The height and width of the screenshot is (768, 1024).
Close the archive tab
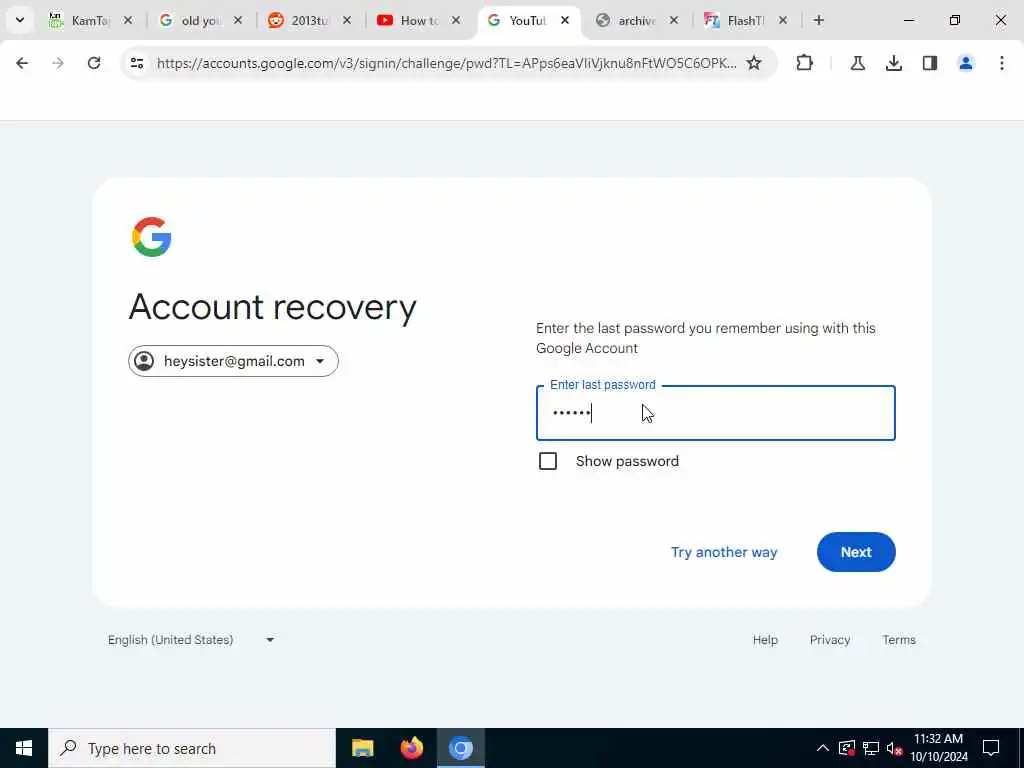pos(674,20)
